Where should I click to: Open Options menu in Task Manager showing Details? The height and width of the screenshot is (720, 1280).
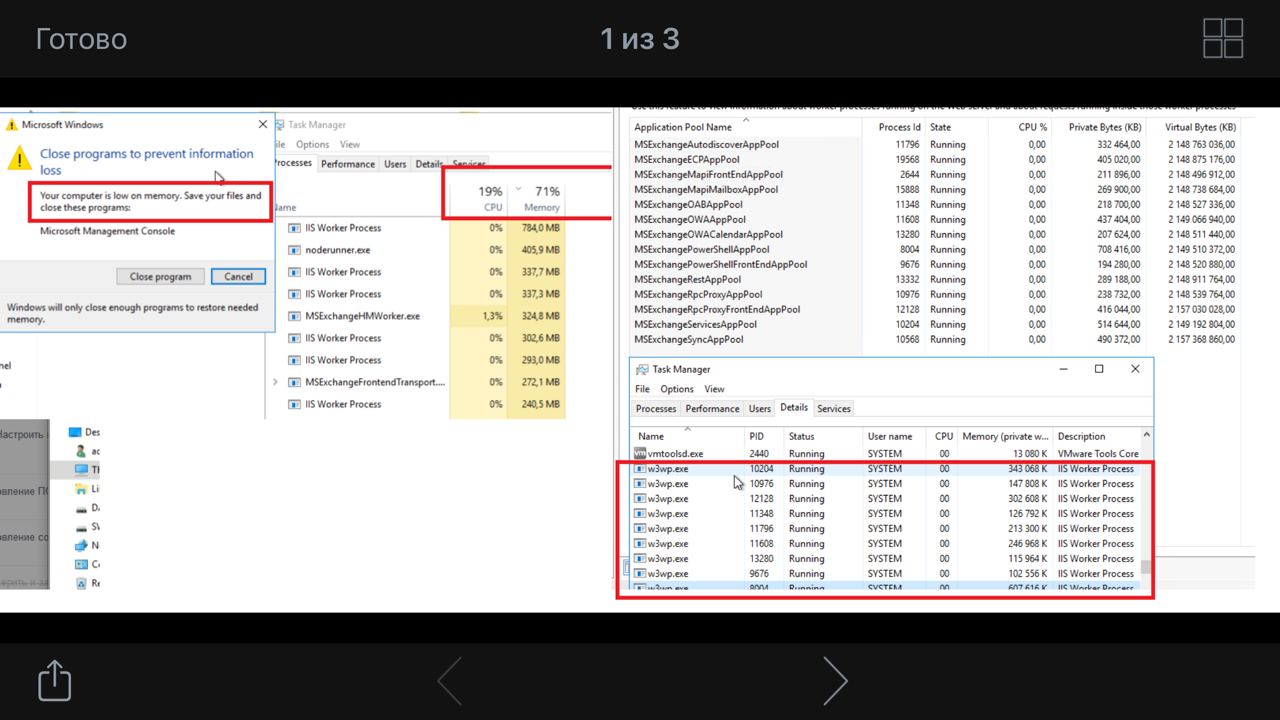(677, 389)
